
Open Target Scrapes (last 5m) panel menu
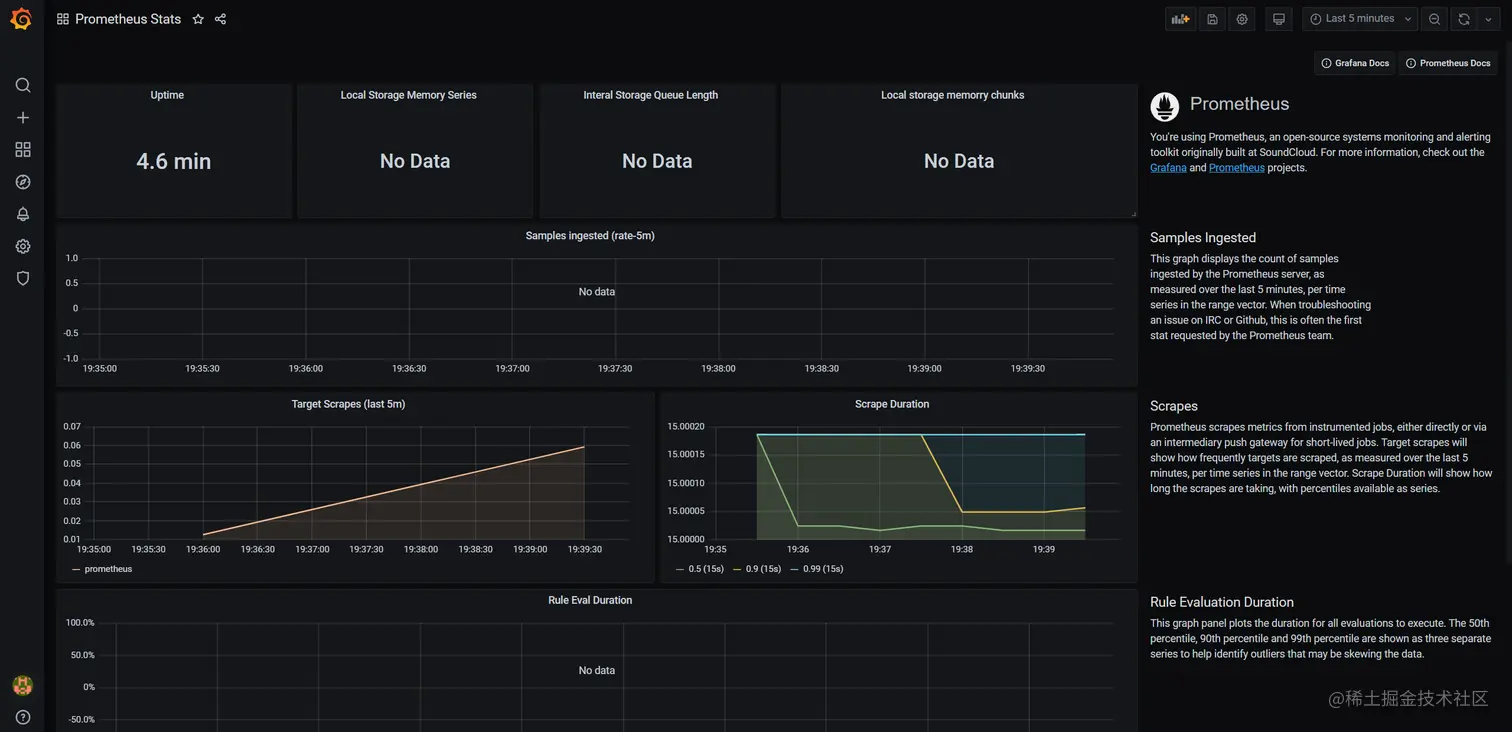point(348,404)
